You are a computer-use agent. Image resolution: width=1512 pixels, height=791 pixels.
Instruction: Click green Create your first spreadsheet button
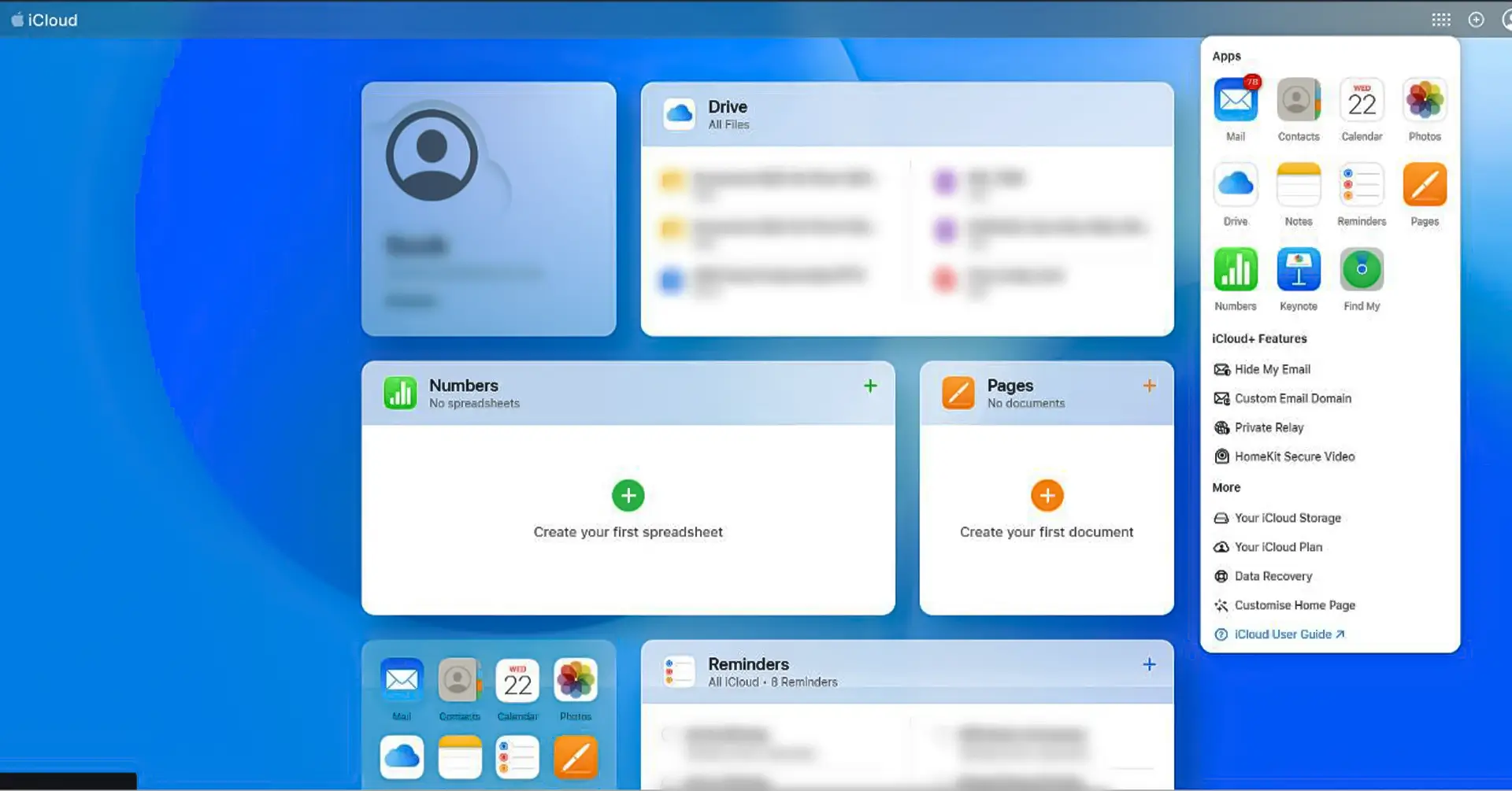[x=628, y=495]
